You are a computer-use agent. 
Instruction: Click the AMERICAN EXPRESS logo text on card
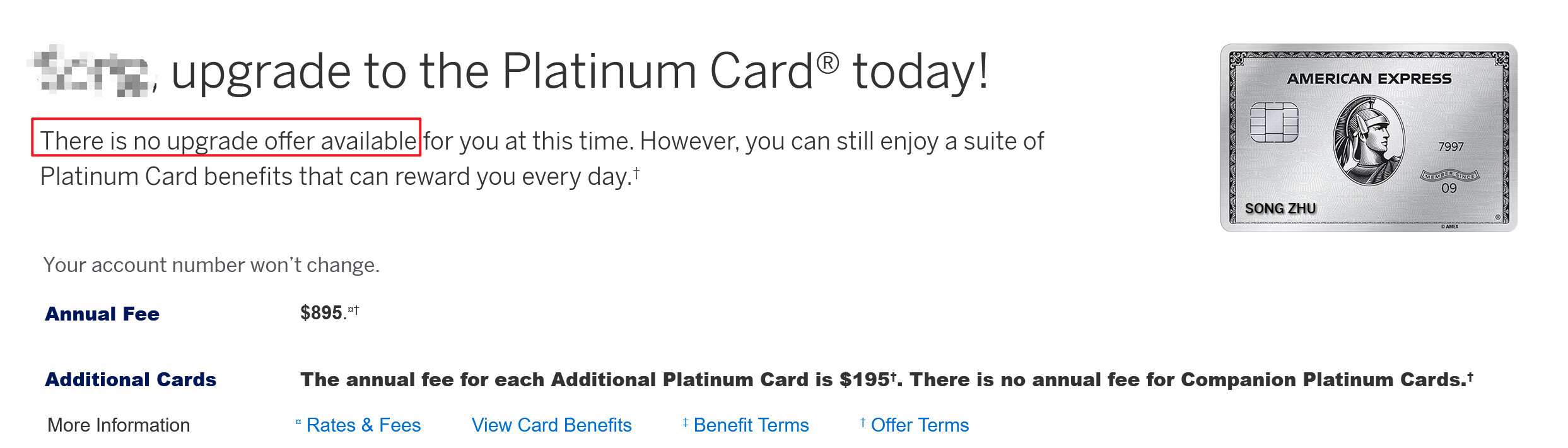(1369, 79)
